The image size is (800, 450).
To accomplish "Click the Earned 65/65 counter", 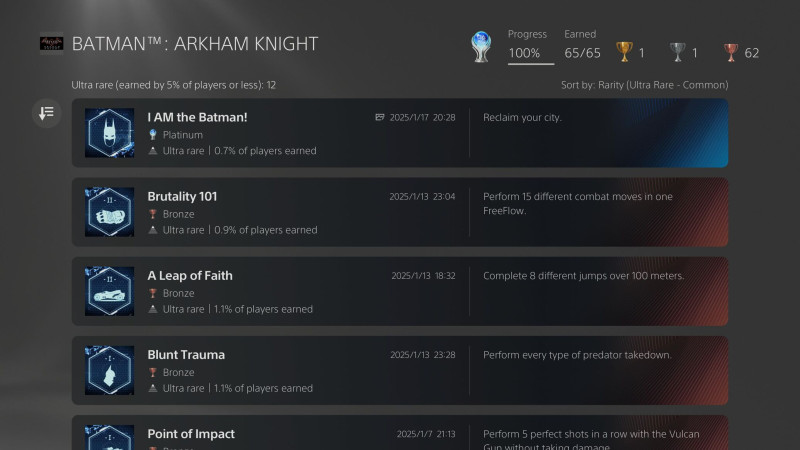I will coord(582,52).
